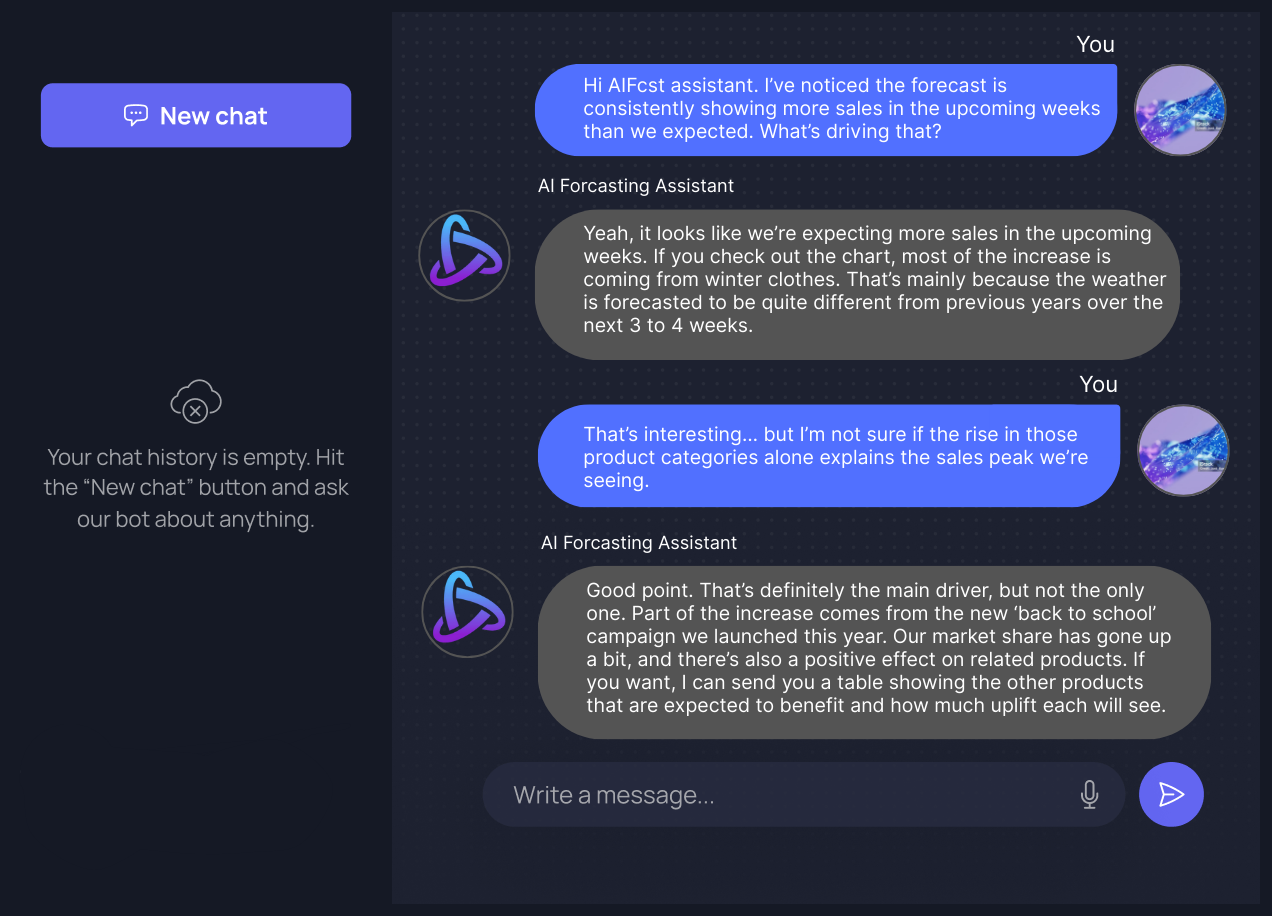Select the second assistant avatar icon

(466, 612)
